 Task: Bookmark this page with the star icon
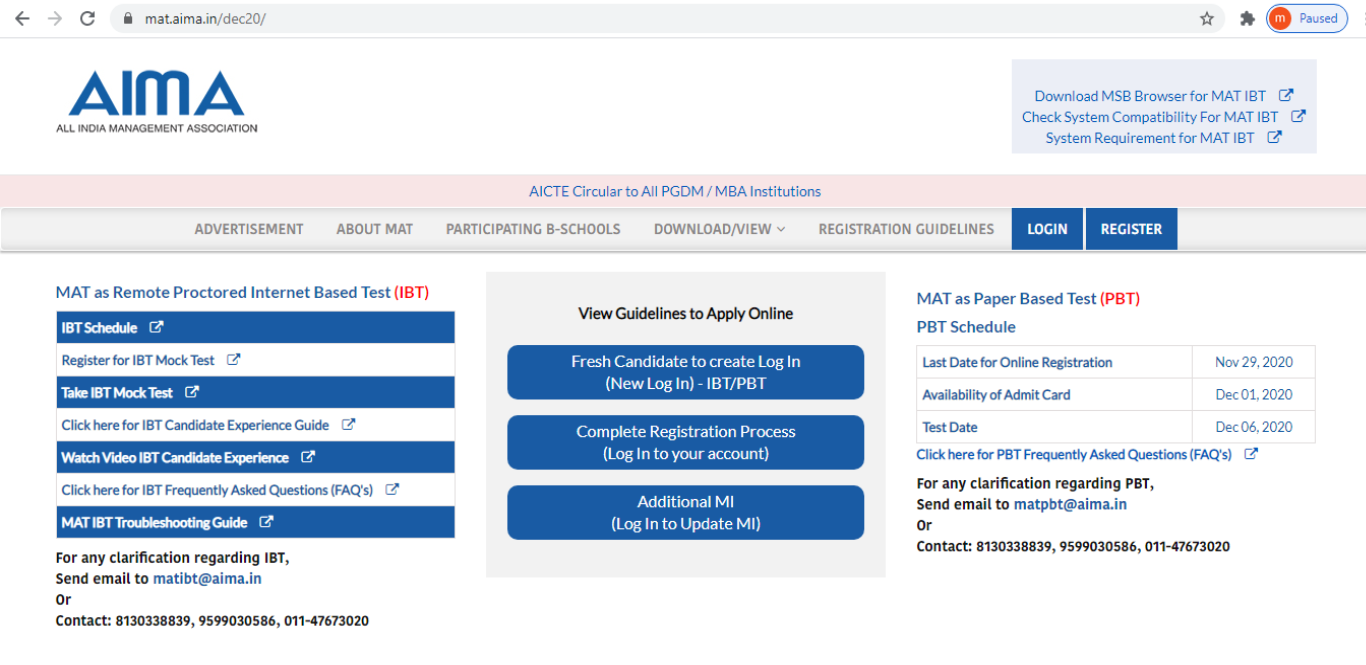tap(1206, 18)
